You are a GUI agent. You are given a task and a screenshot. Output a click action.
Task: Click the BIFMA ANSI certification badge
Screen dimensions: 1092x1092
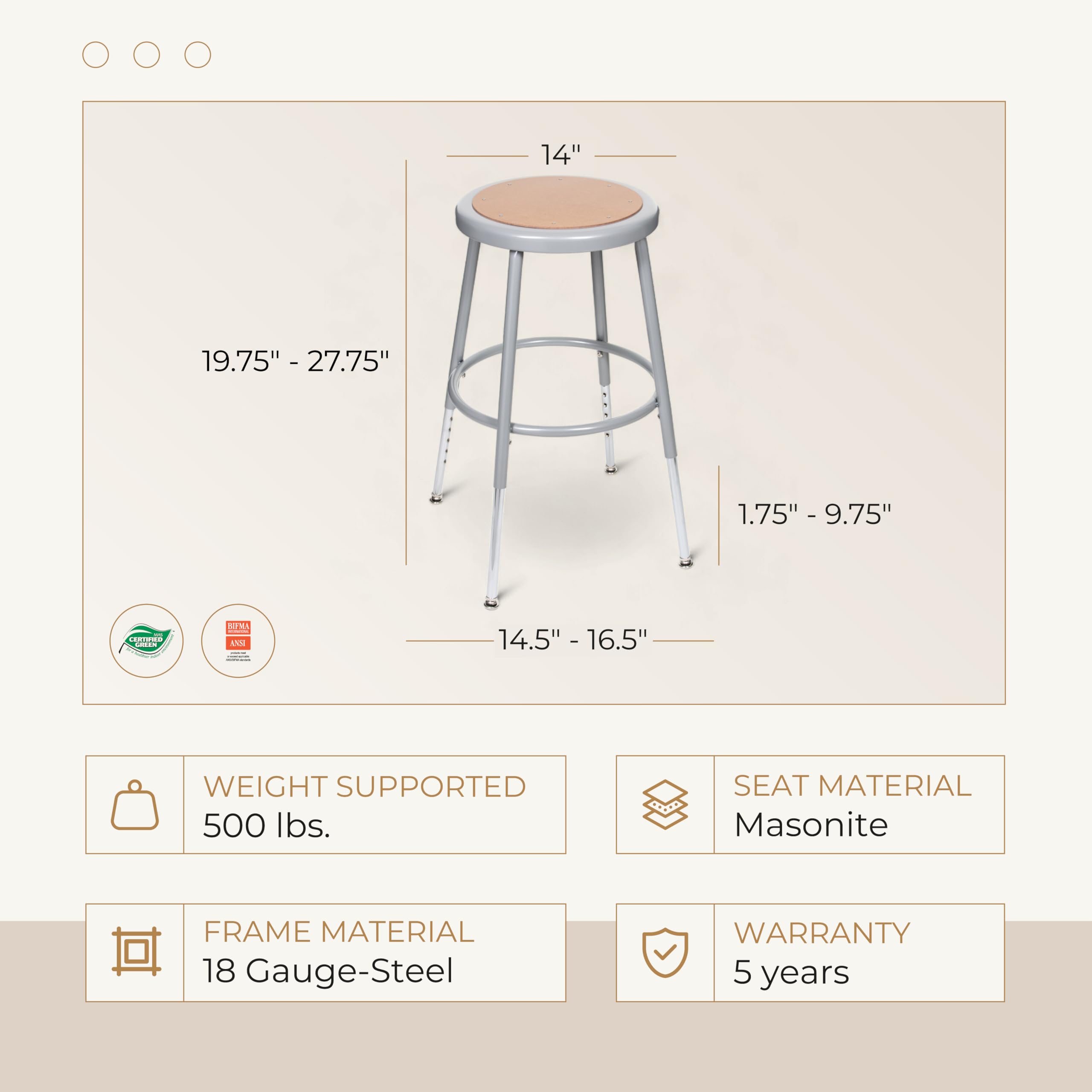click(x=238, y=640)
